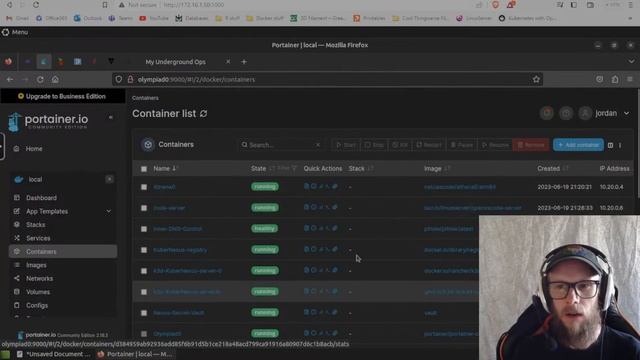
Task: Click the red Remove button
Action: click(531, 145)
